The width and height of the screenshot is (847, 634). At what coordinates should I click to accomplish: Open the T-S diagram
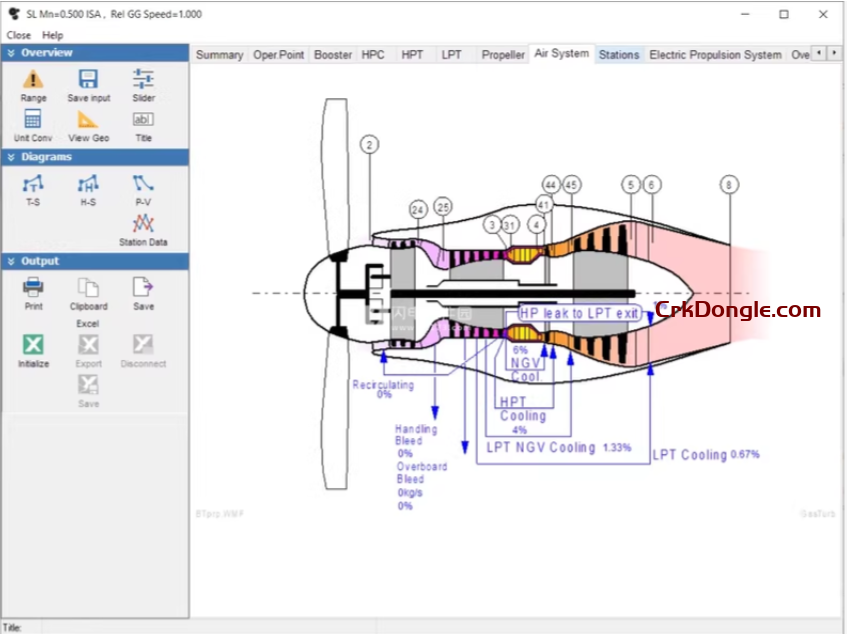point(33,184)
